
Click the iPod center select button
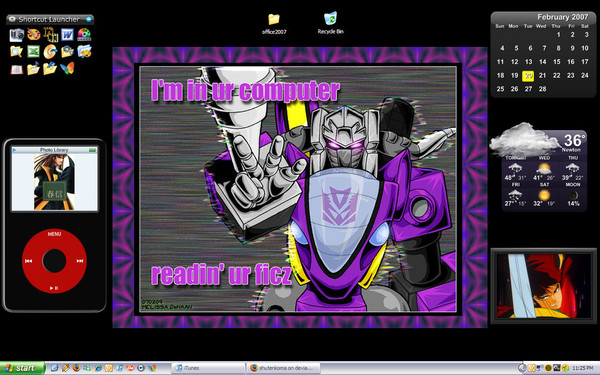point(54,261)
